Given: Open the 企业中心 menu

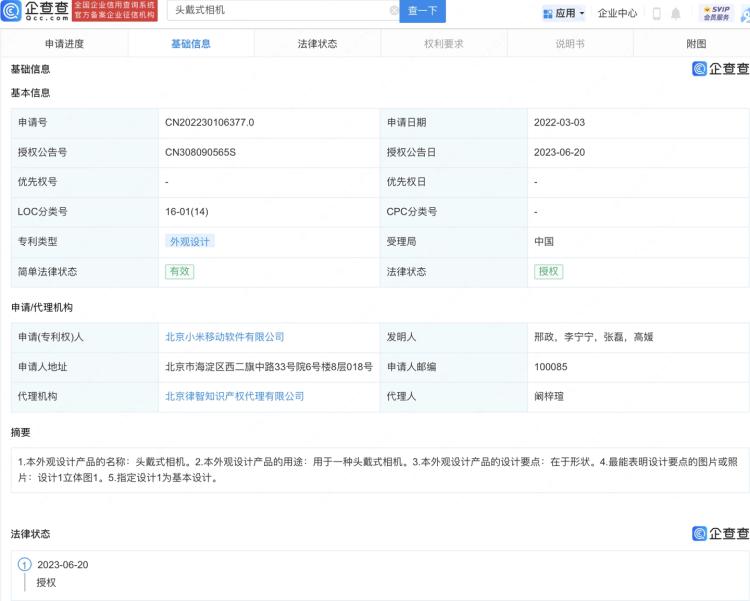Looking at the screenshot, I should click(617, 13).
